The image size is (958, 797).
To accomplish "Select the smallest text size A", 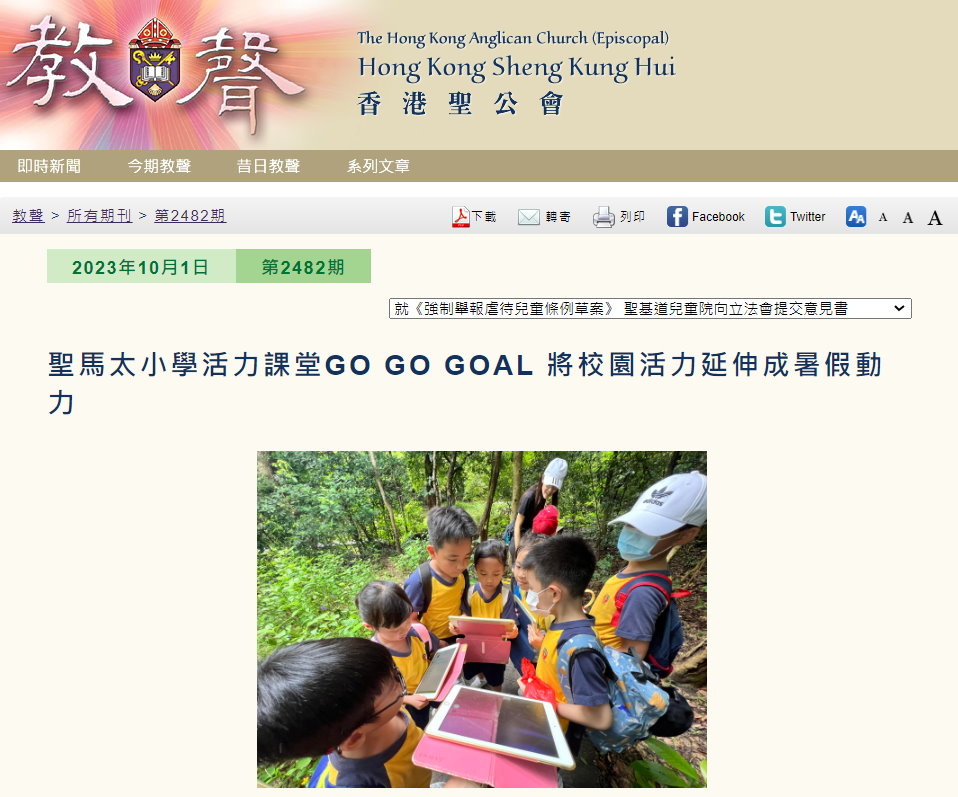I will (x=883, y=217).
